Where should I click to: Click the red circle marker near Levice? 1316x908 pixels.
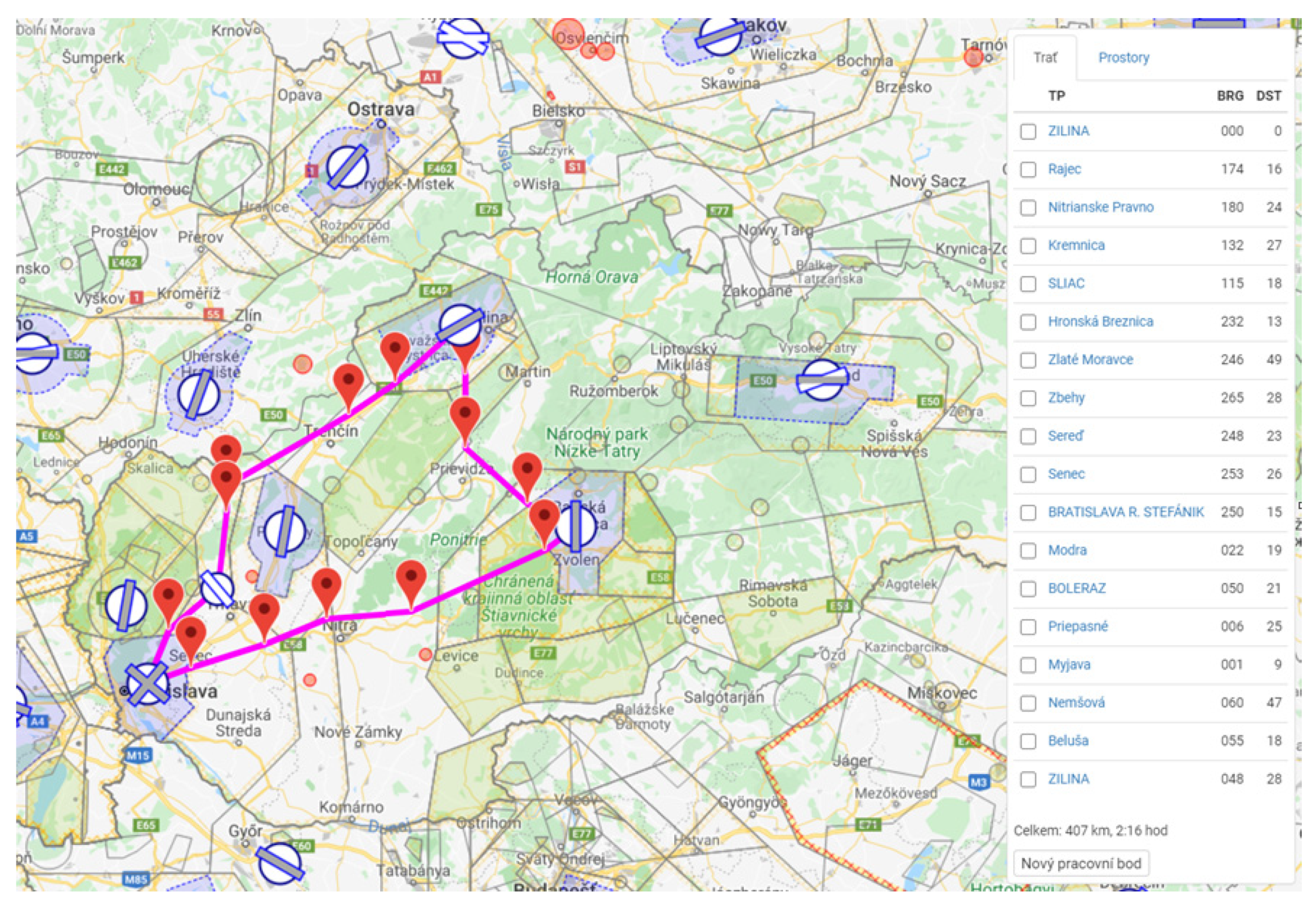(425, 654)
